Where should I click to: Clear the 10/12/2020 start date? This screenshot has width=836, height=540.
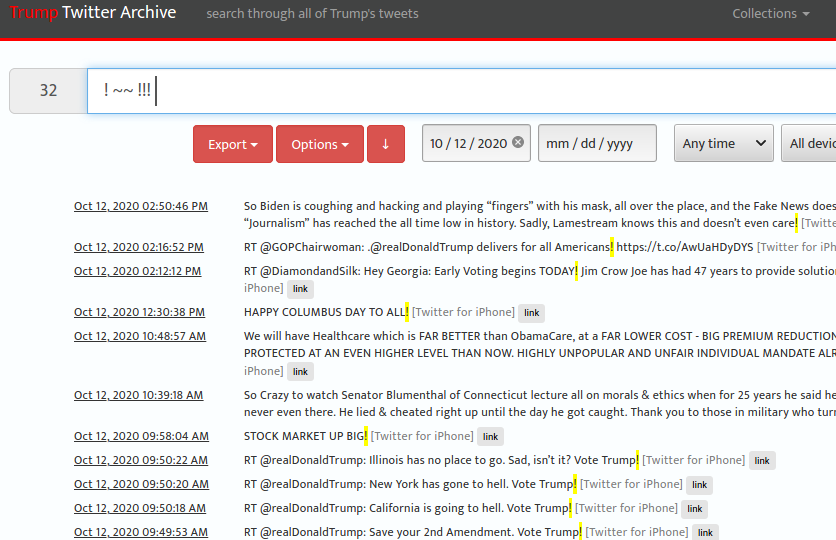(518, 142)
